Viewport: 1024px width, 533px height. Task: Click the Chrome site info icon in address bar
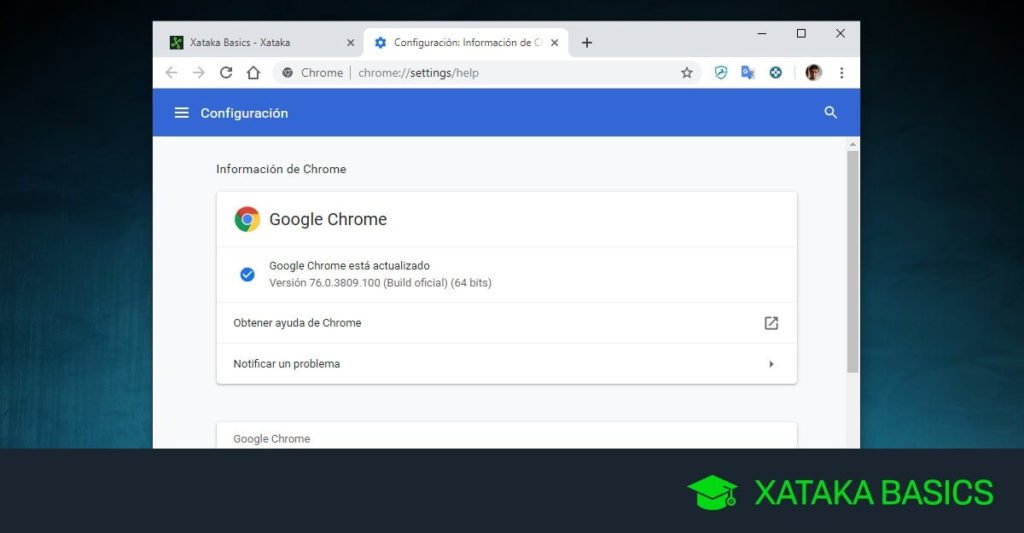pos(287,73)
